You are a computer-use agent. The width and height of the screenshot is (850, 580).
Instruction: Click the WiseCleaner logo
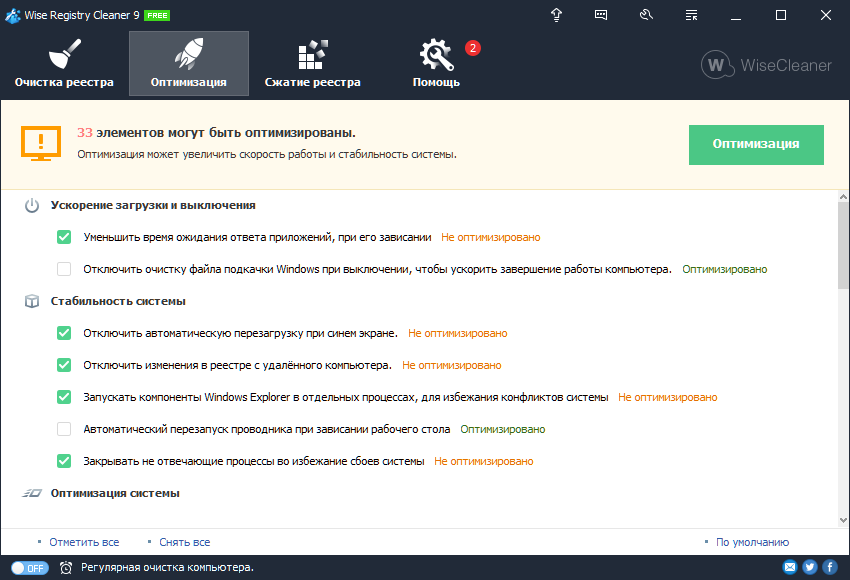(x=766, y=65)
